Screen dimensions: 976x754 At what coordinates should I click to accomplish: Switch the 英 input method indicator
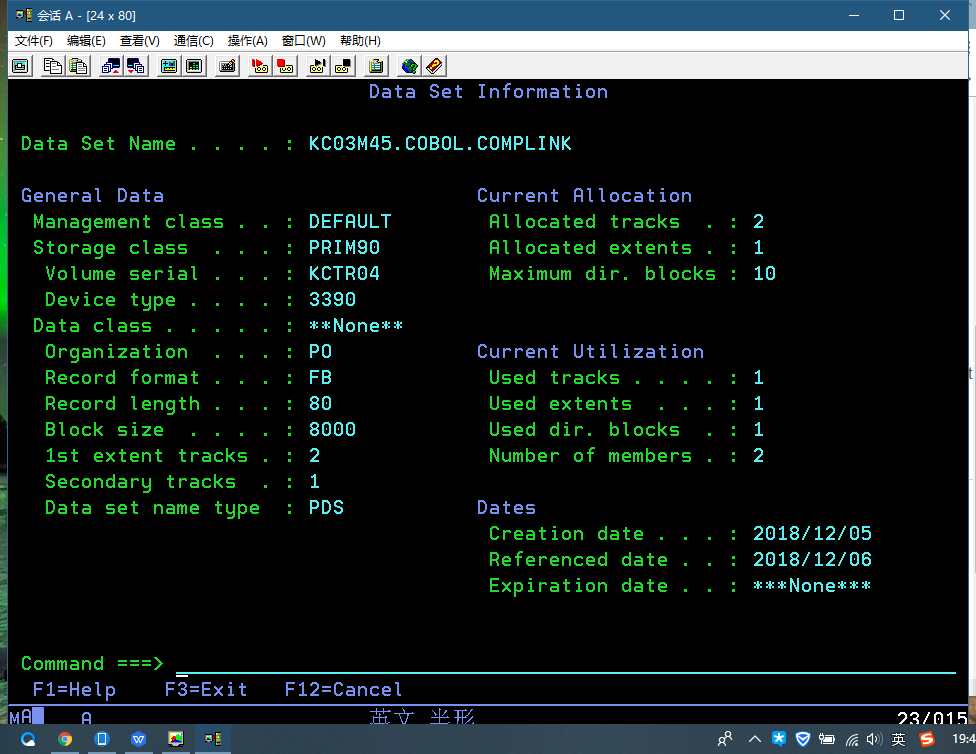898,739
